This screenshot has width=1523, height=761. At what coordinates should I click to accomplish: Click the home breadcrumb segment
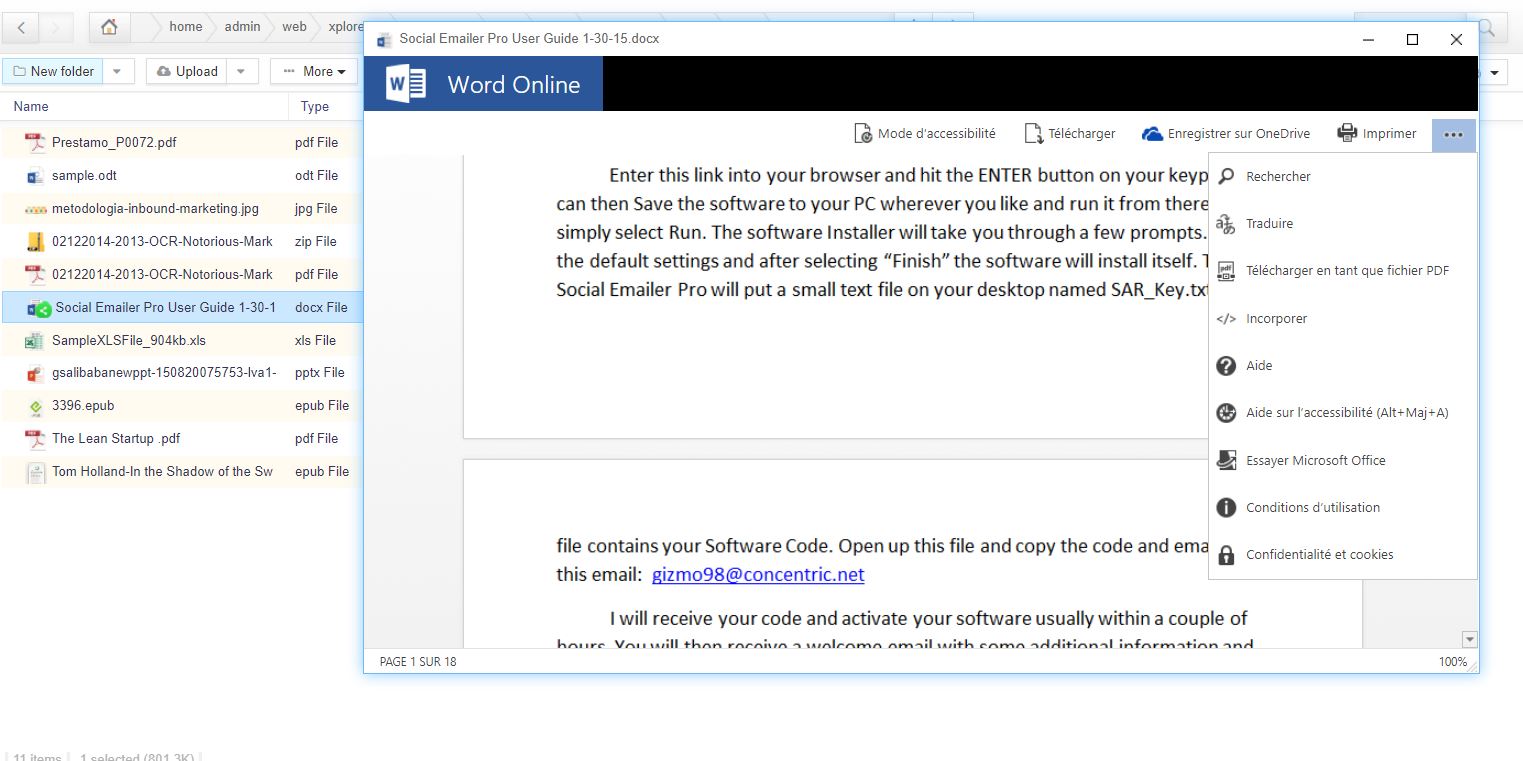pyautogui.click(x=186, y=27)
